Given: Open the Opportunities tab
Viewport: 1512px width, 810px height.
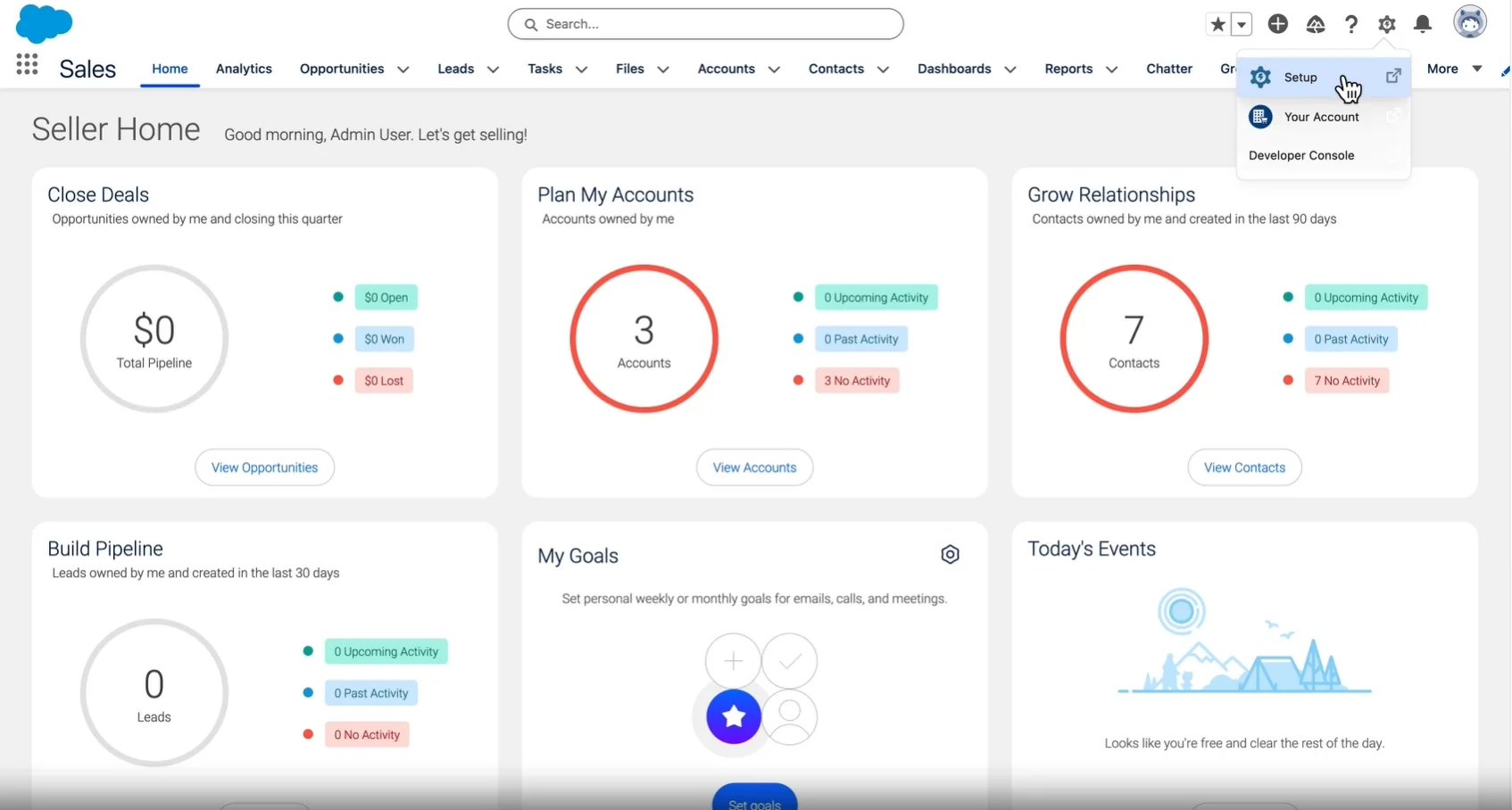Looking at the screenshot, I should [x=342, y=69].
